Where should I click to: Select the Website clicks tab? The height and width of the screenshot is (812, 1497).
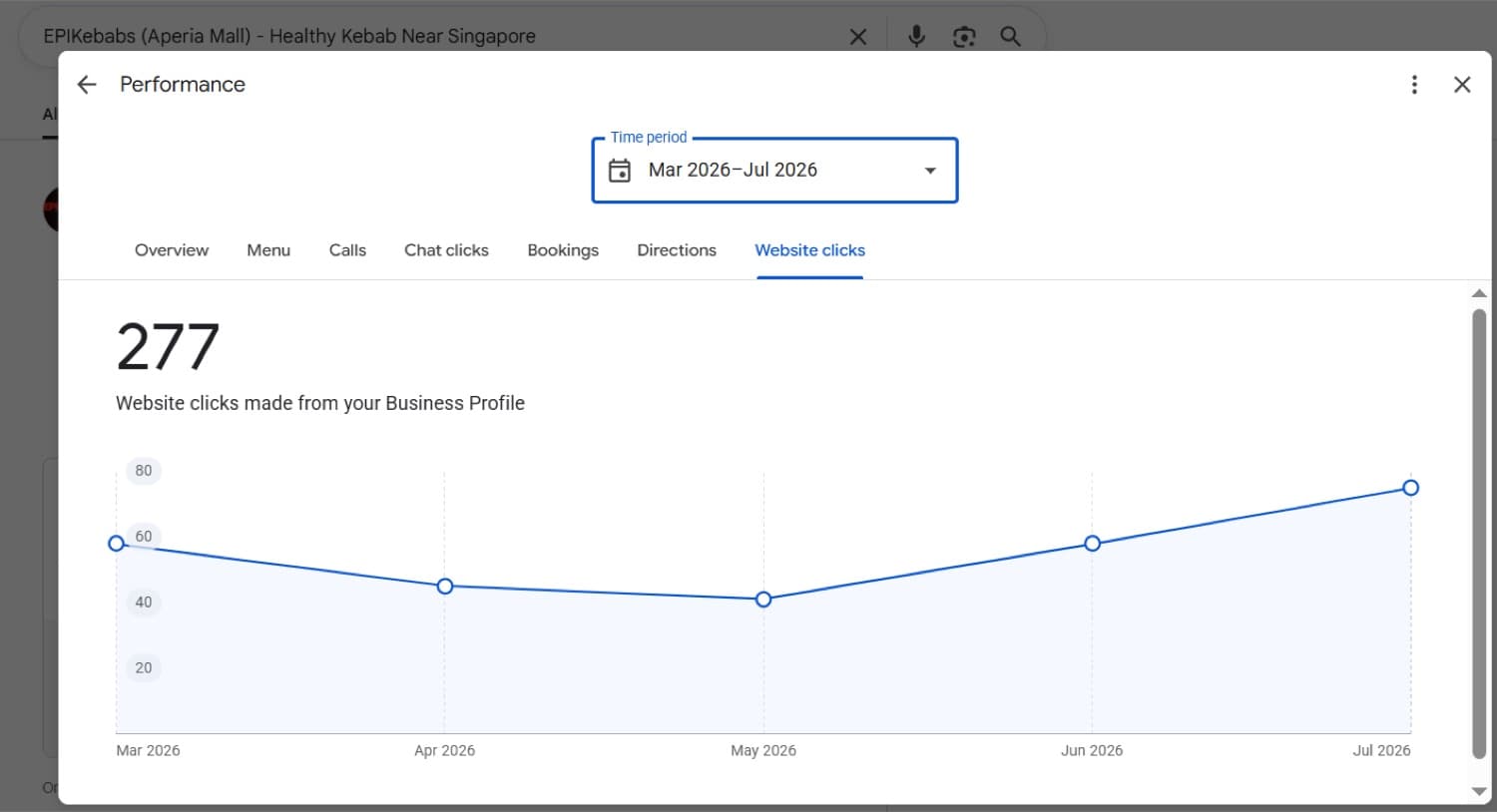pyautogui.click(x=809, y=250)
